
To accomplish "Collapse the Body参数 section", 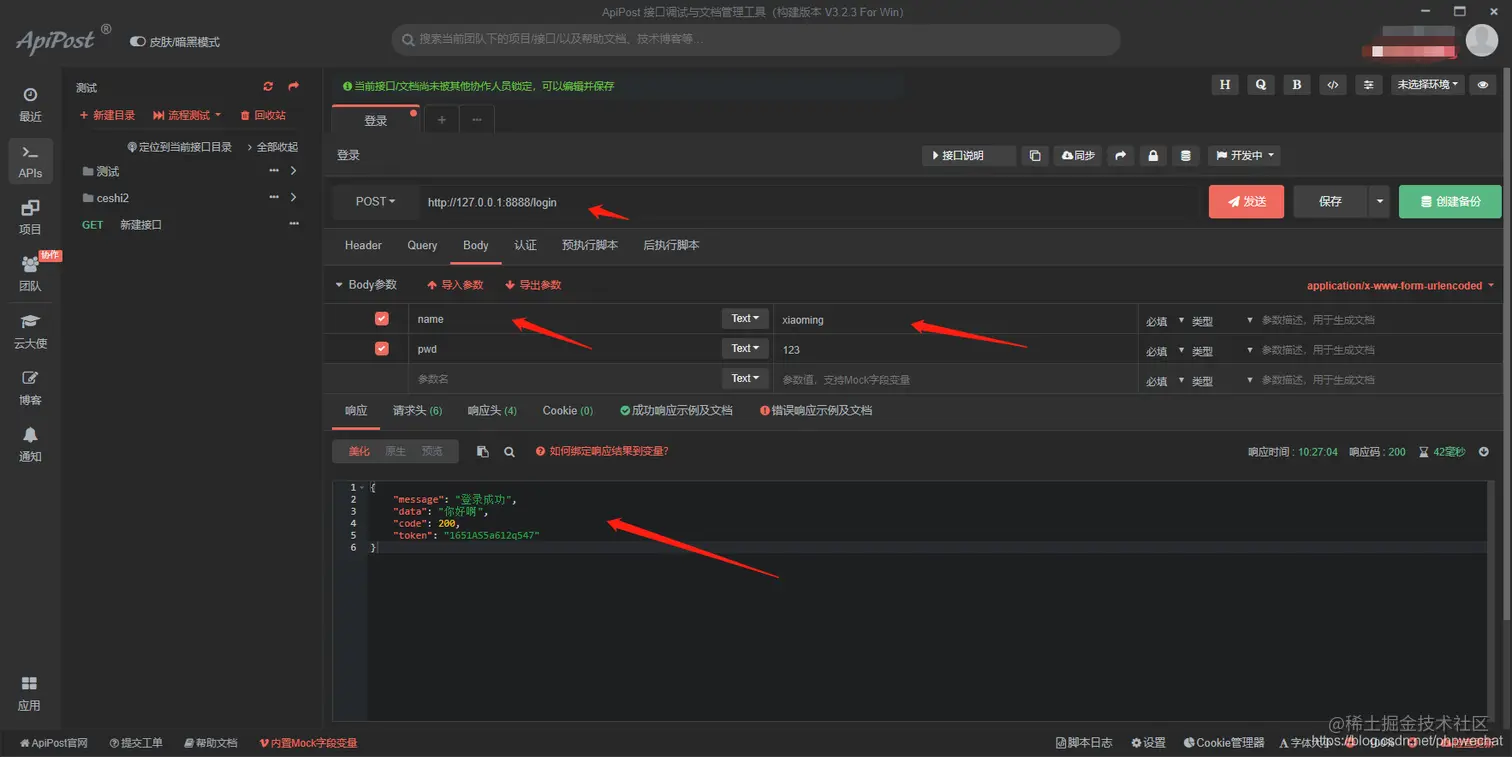I will click(x=366, y=285).
